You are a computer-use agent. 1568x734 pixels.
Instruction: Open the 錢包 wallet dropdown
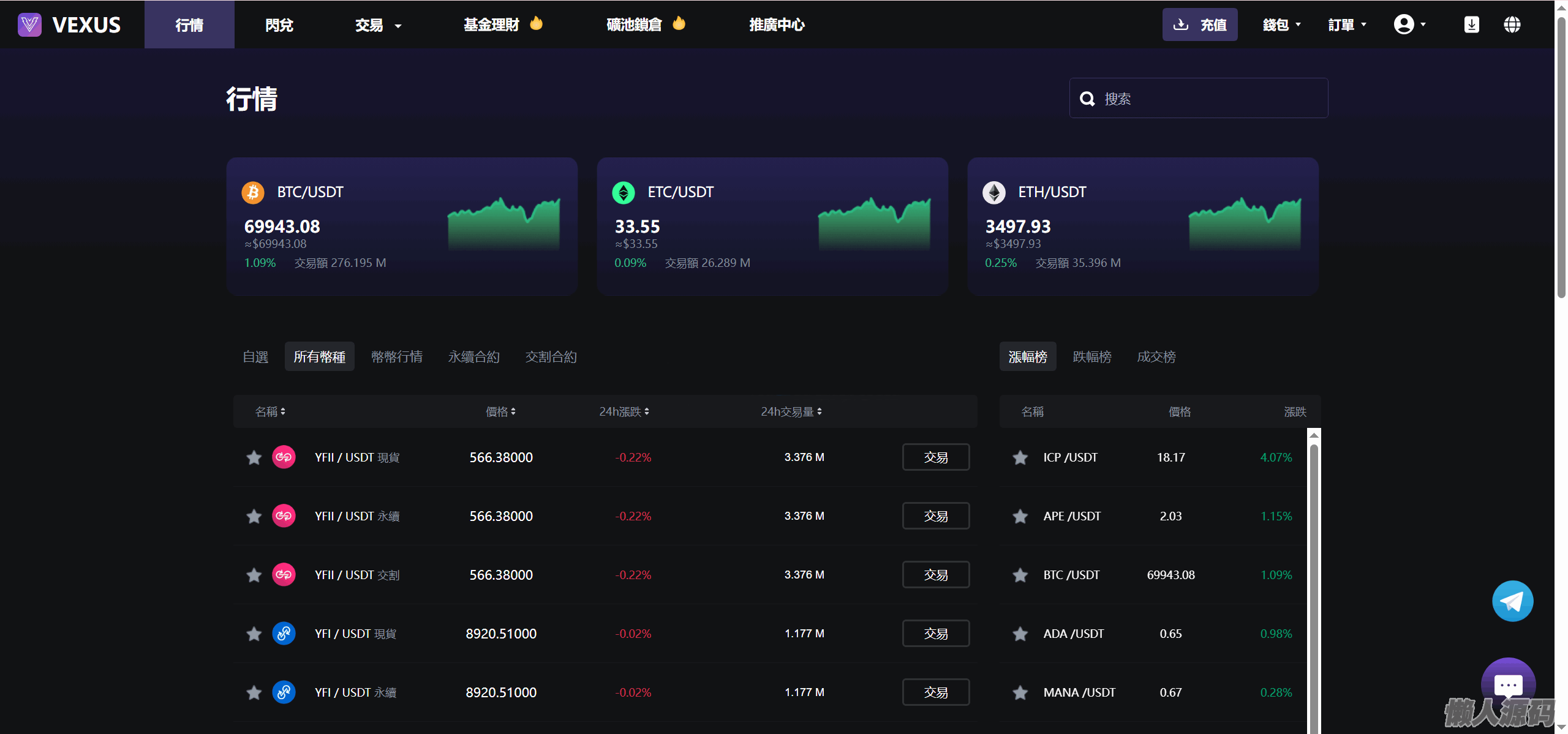tap(1281, 25)
